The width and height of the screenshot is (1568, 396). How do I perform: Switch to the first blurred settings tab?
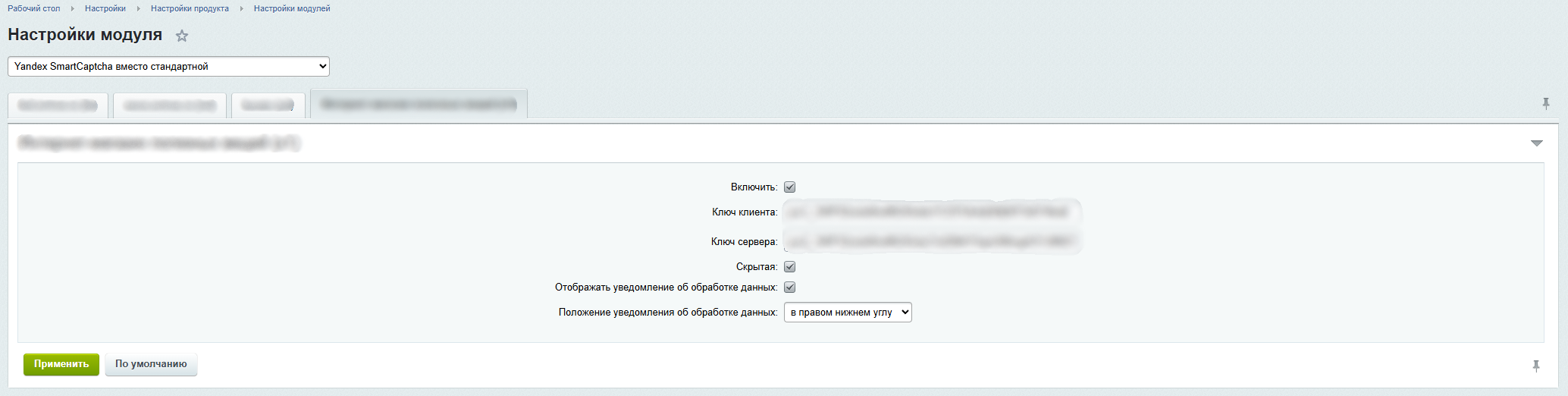(x=58, y=105)
